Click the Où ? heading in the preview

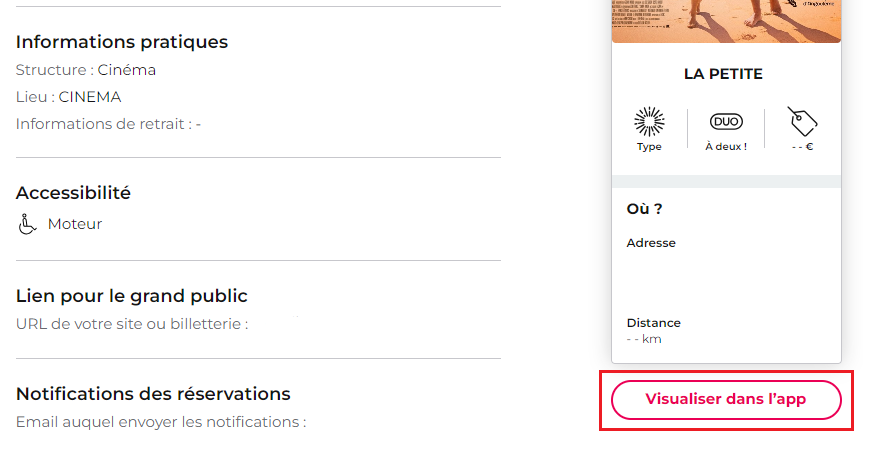644,209
